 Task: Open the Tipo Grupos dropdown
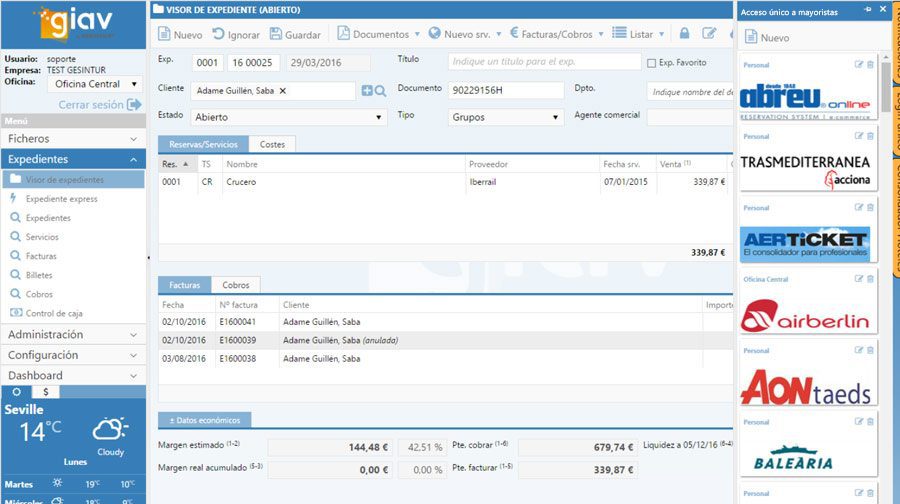(506, 117)
